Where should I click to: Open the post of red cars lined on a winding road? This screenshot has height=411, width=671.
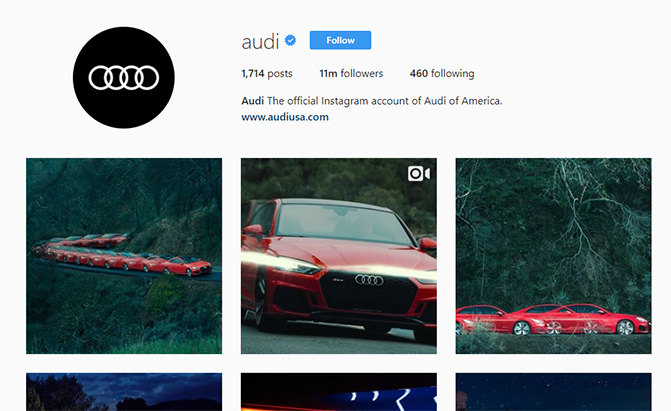click(x=124, y=256)
